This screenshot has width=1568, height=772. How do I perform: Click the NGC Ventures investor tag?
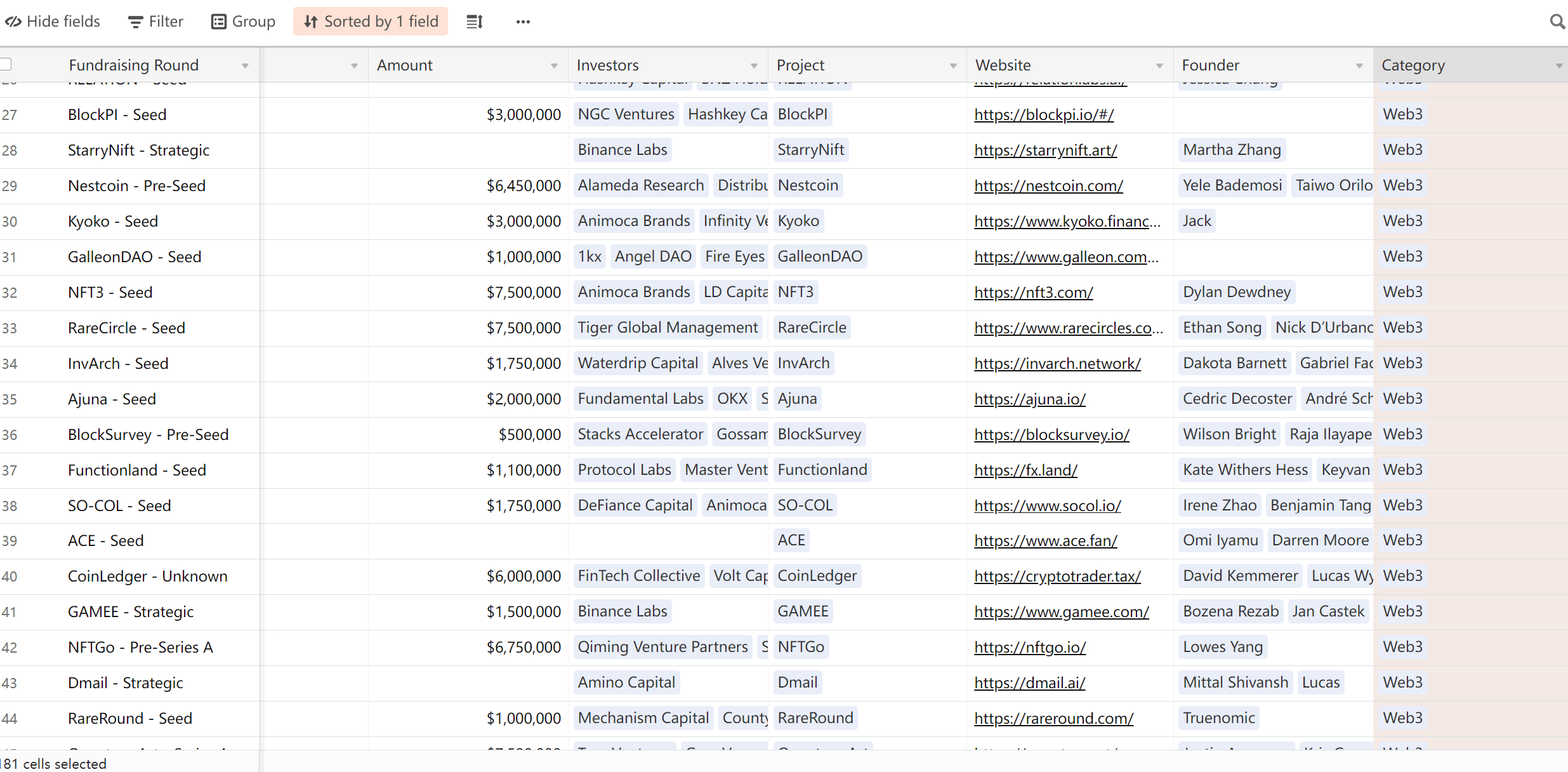coord(626,114)
